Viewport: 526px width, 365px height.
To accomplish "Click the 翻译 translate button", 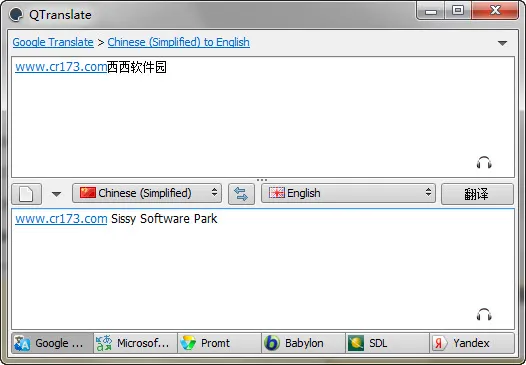I will (477, 194).
